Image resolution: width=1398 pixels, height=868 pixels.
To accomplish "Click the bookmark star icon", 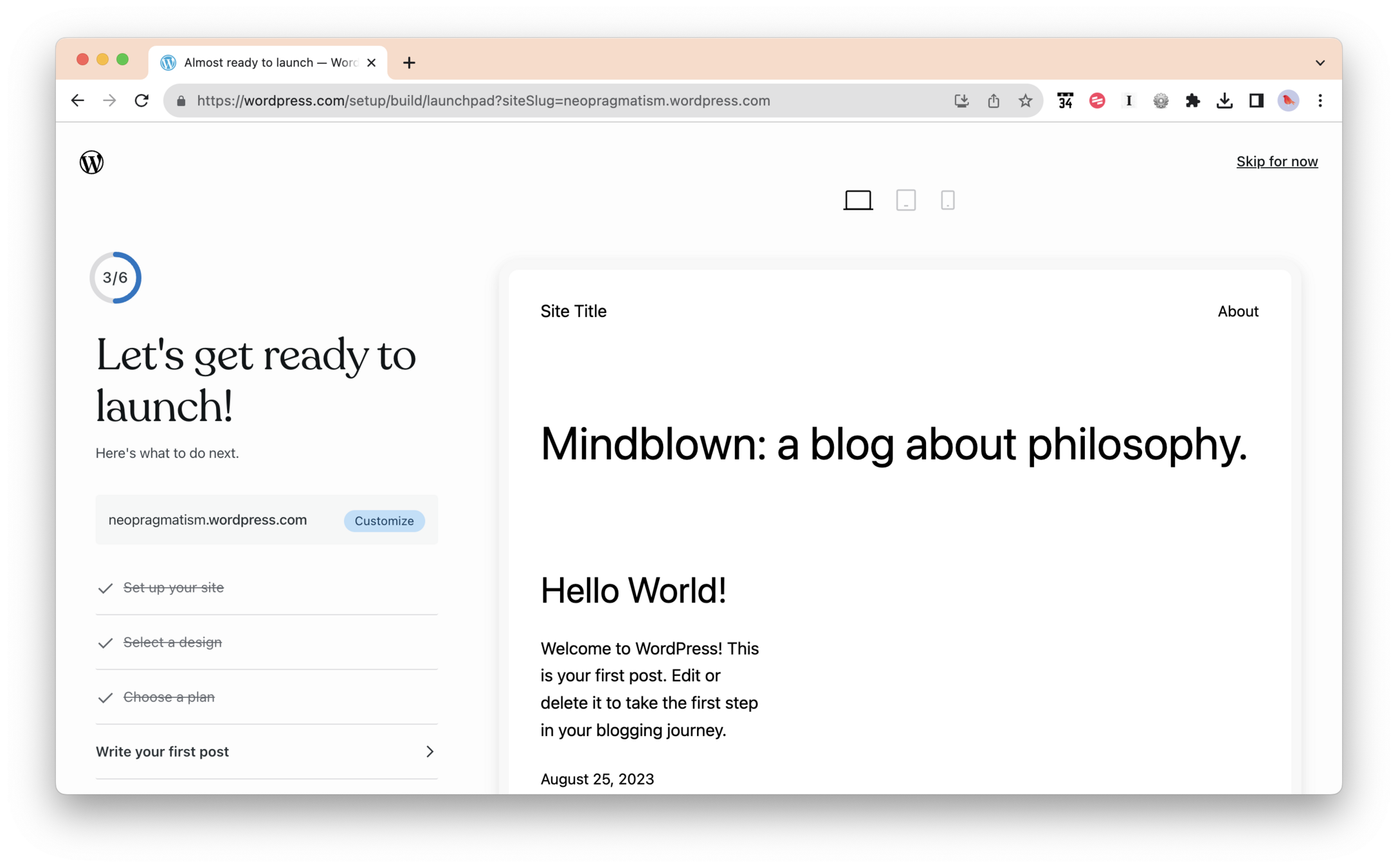I will click(x=1025, y=101).
